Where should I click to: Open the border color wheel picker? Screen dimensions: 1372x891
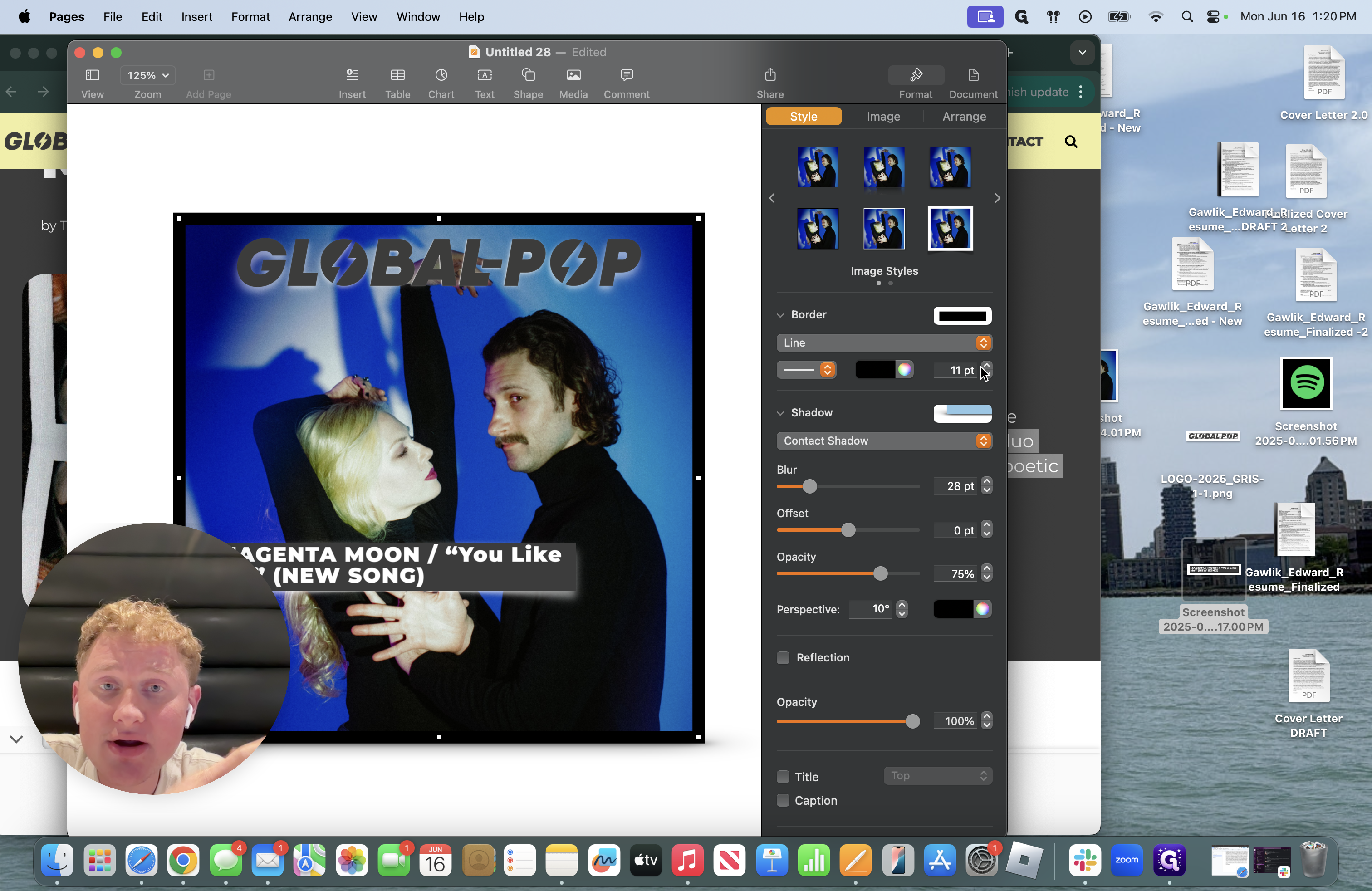coord(905,370)
